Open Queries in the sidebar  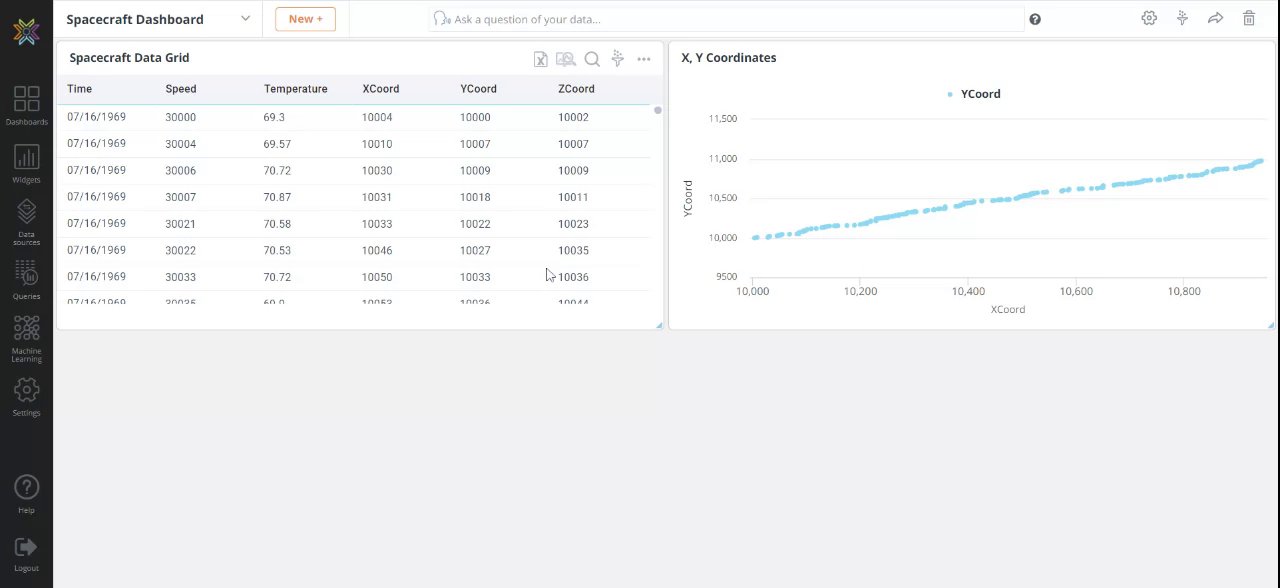point(26,279)
